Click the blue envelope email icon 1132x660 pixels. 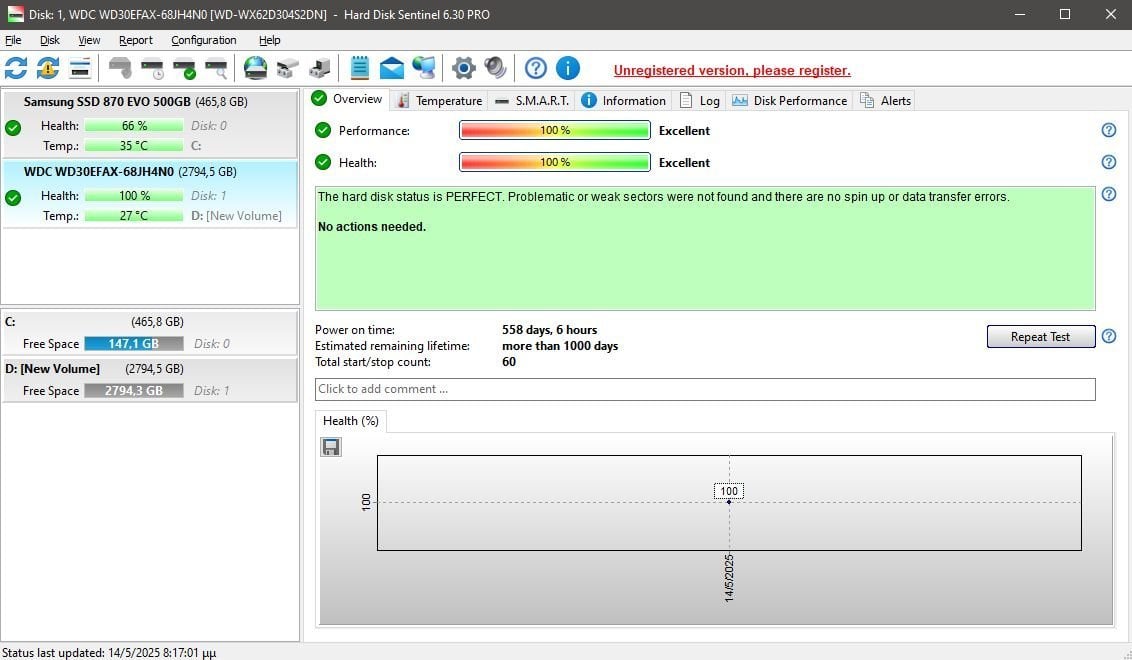[392, 68]
